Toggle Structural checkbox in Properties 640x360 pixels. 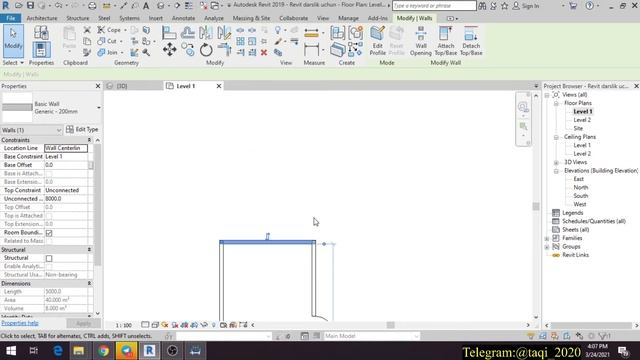pyautogui.click(x=49, y=258)
